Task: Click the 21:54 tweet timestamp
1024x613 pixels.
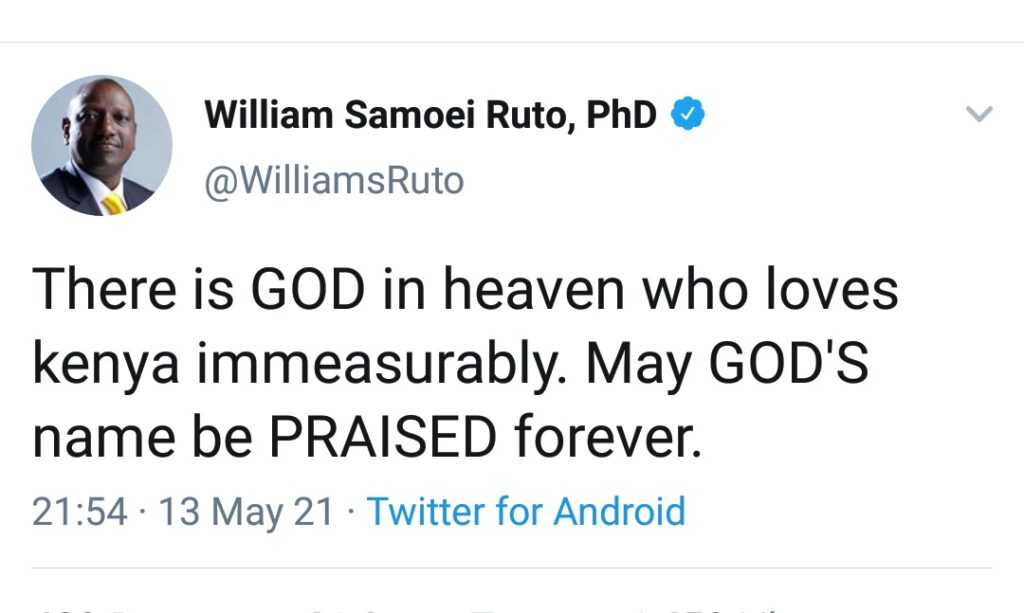Action: (x=80, y=512)
